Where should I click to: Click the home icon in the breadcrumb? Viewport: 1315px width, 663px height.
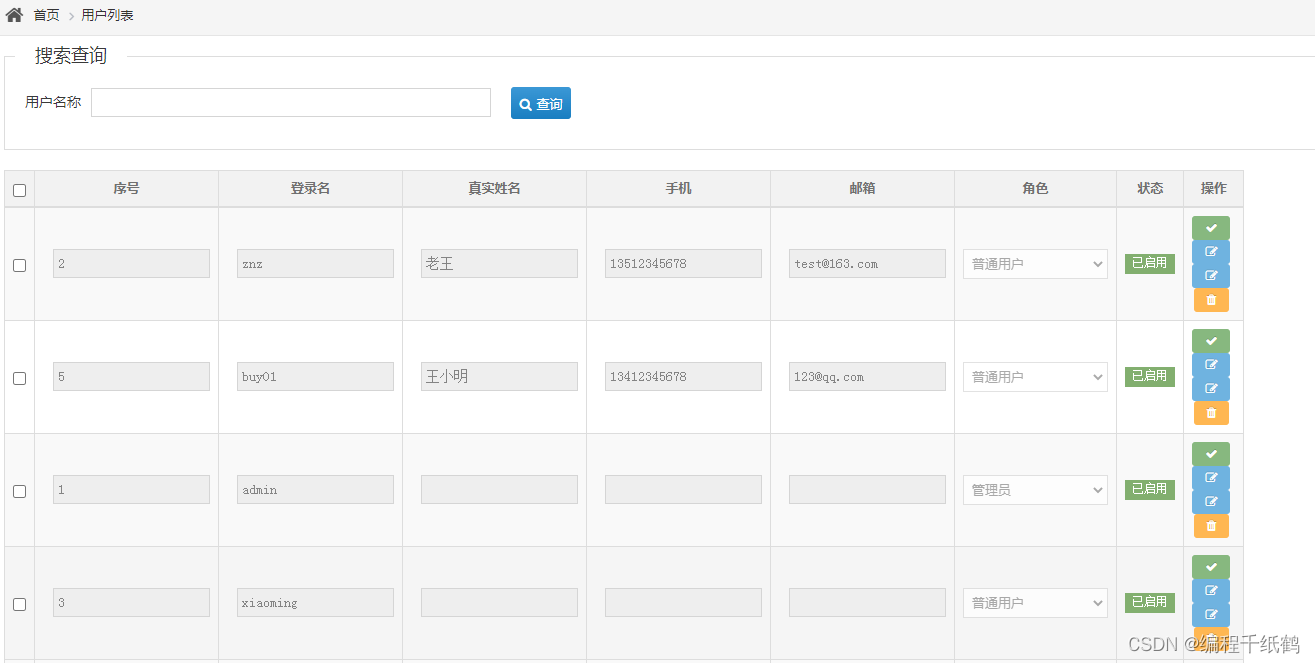[14, 15]
